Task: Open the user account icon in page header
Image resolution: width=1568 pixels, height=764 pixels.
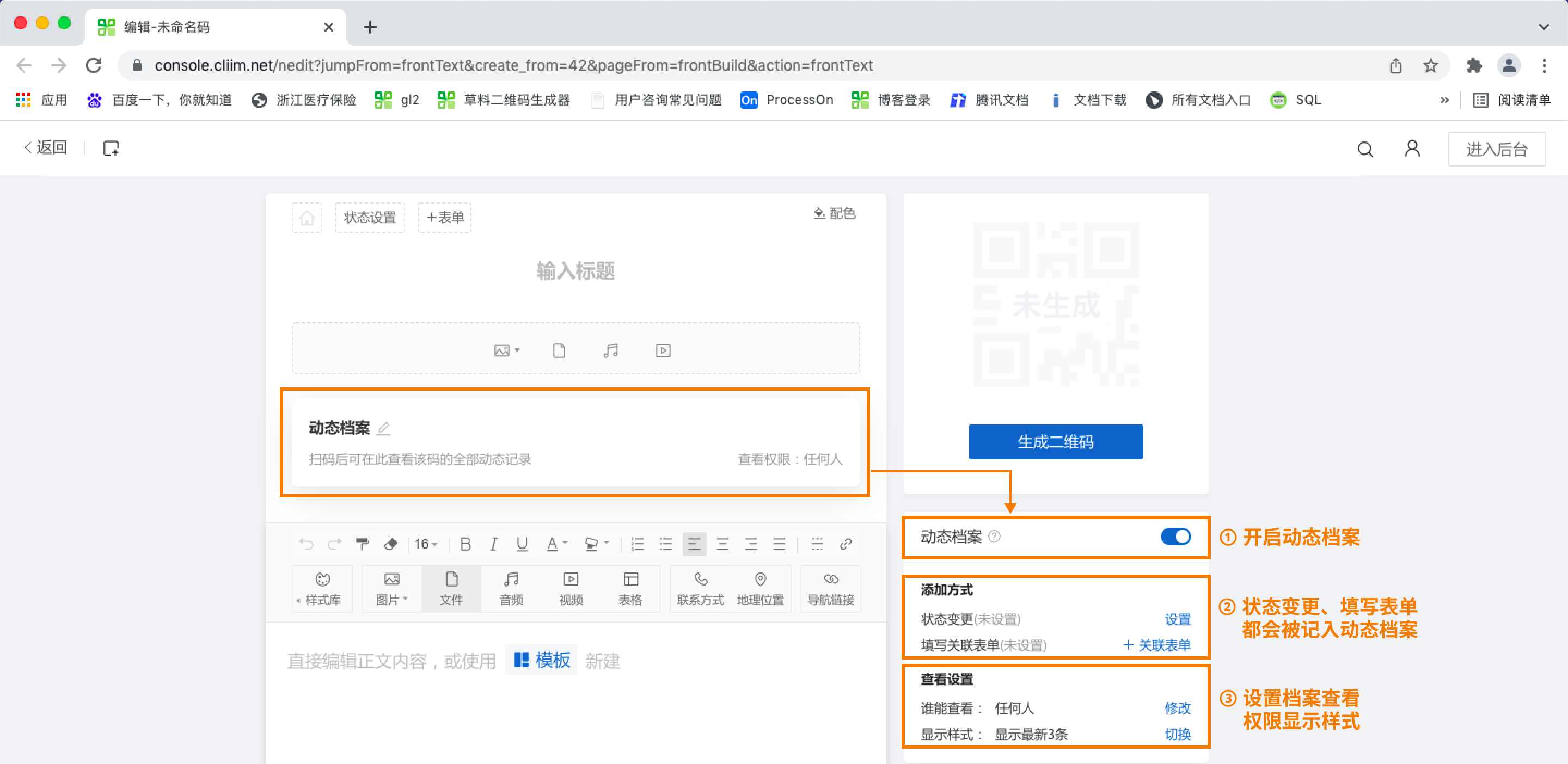Action: tap(1412, 149)
